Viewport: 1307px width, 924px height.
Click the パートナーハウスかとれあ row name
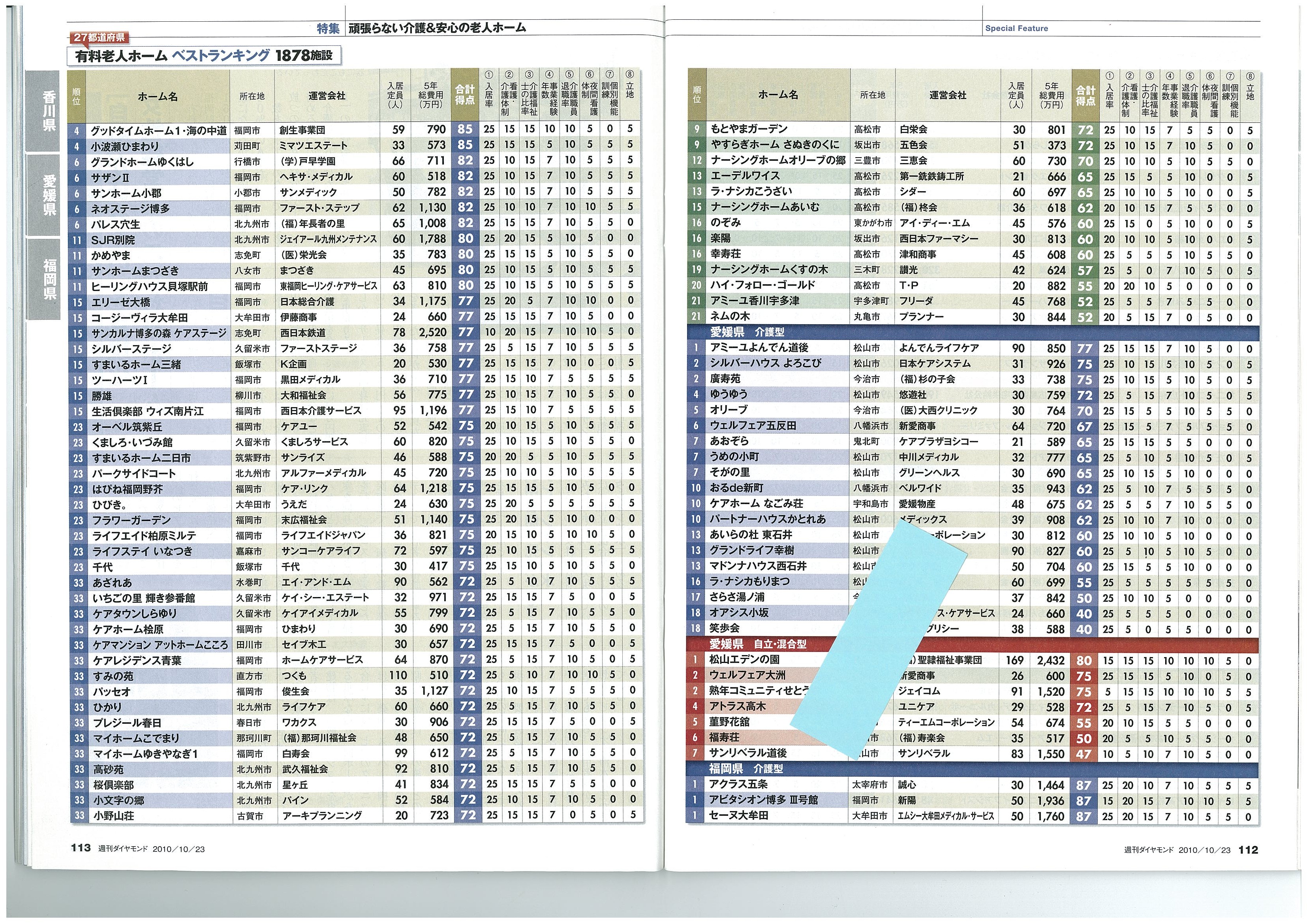tap(767, 519)
